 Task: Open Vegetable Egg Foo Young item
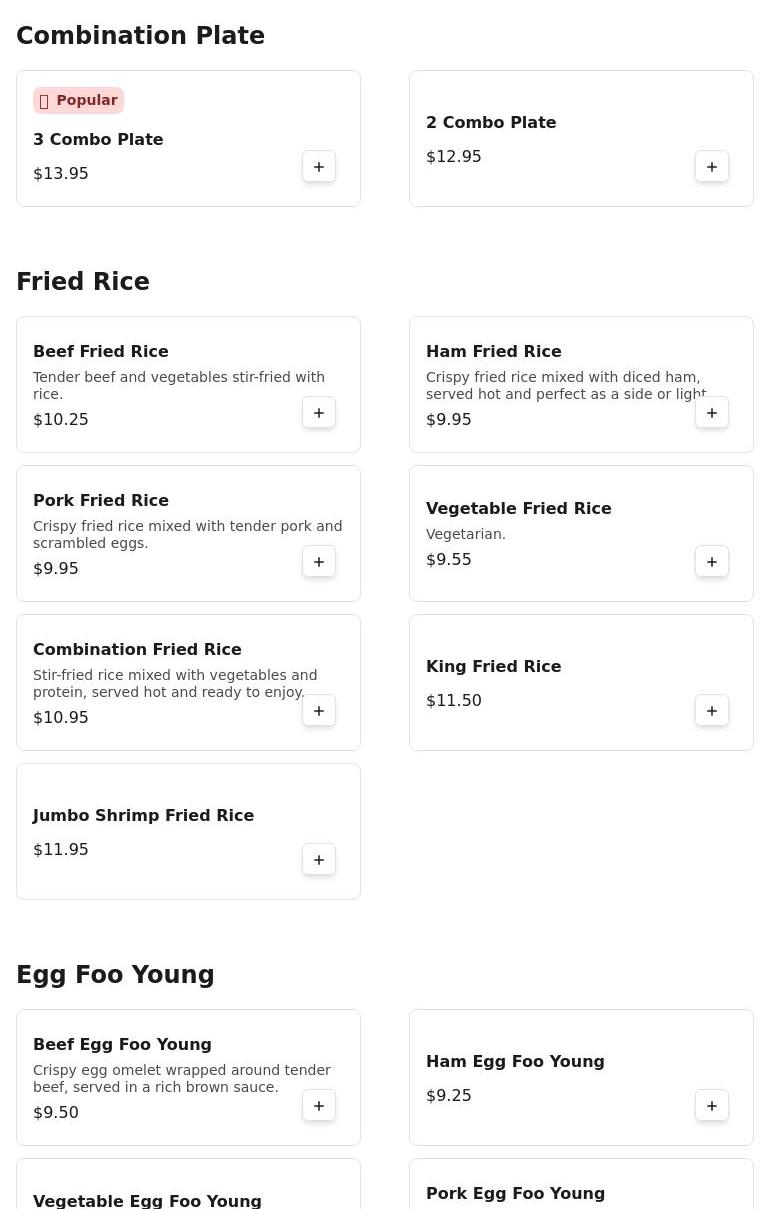click(147, 1200)
